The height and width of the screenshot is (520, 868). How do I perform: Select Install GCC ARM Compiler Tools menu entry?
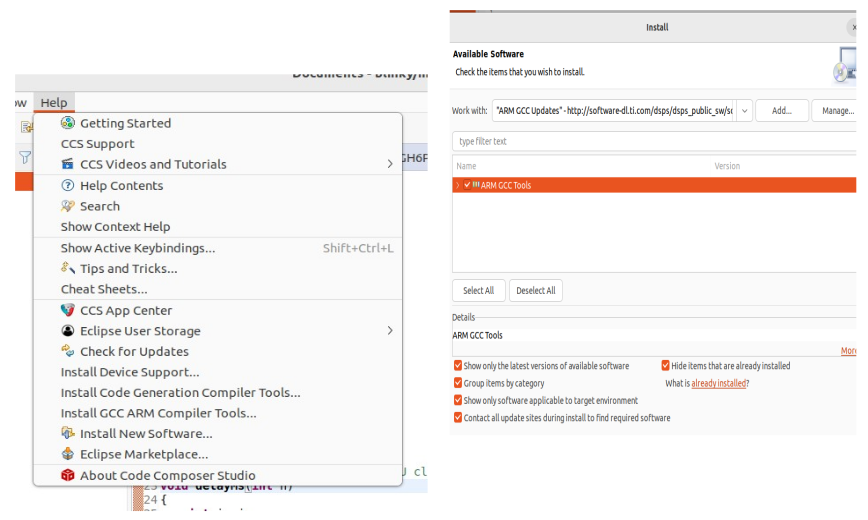pyautogui.click(x=158, y=413)
